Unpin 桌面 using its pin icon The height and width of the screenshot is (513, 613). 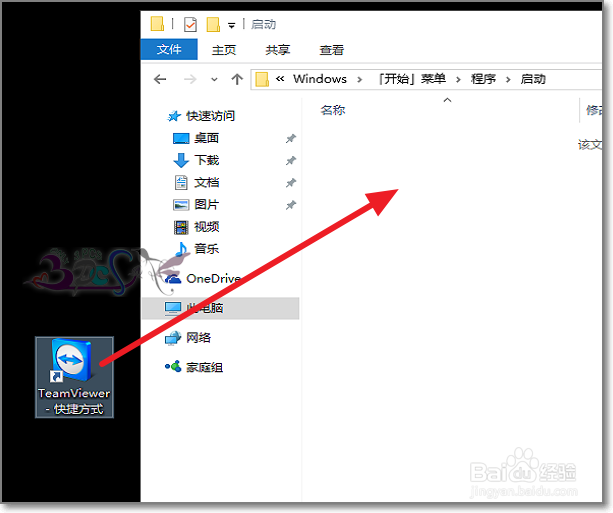pyautogui.click(x=290, y=138)
